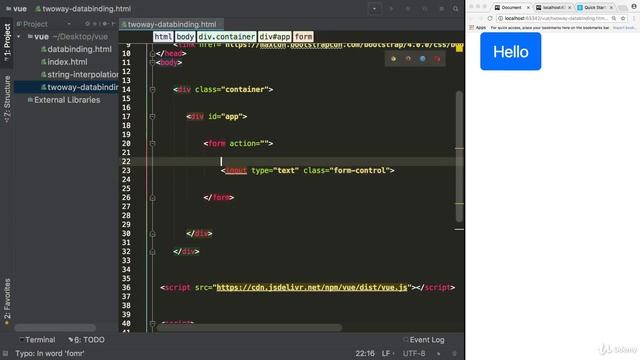Click the Debug button in IDE toolbar
This screenshot has height=360, width=640.
[408, 9]
